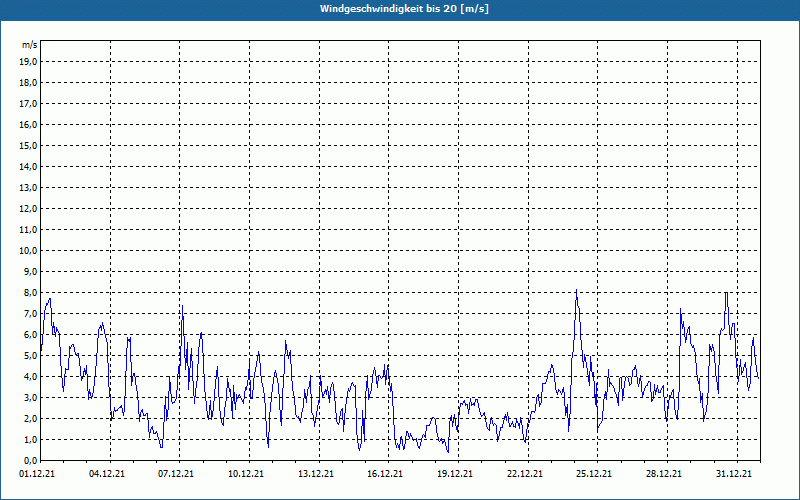The image size is (800, 500).
Task: Click the 01.12.21 date label
Action: [x=37, y=474]
